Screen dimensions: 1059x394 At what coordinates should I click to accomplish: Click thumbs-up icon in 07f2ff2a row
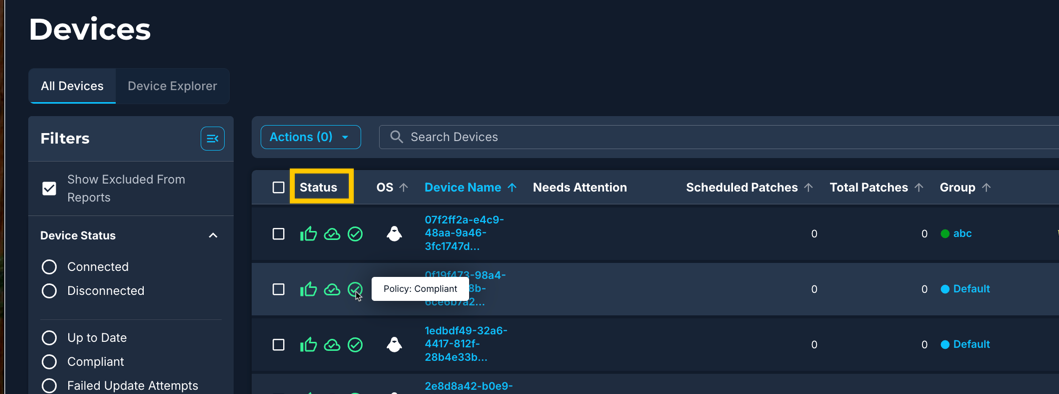click(x=308, y=234)
